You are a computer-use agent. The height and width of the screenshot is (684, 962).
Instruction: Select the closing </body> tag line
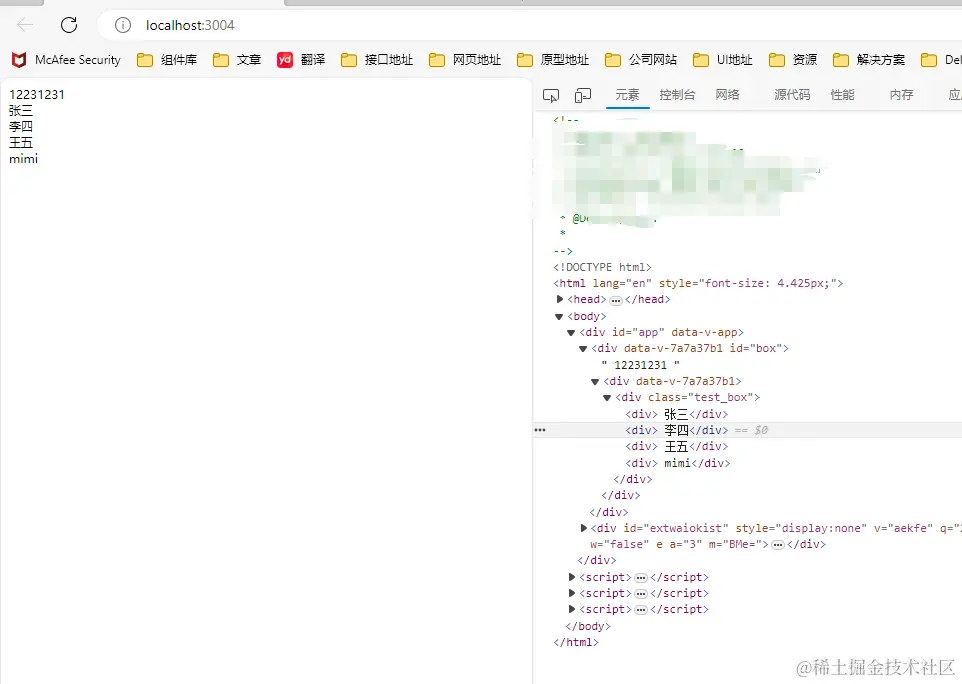pos(588,626)
